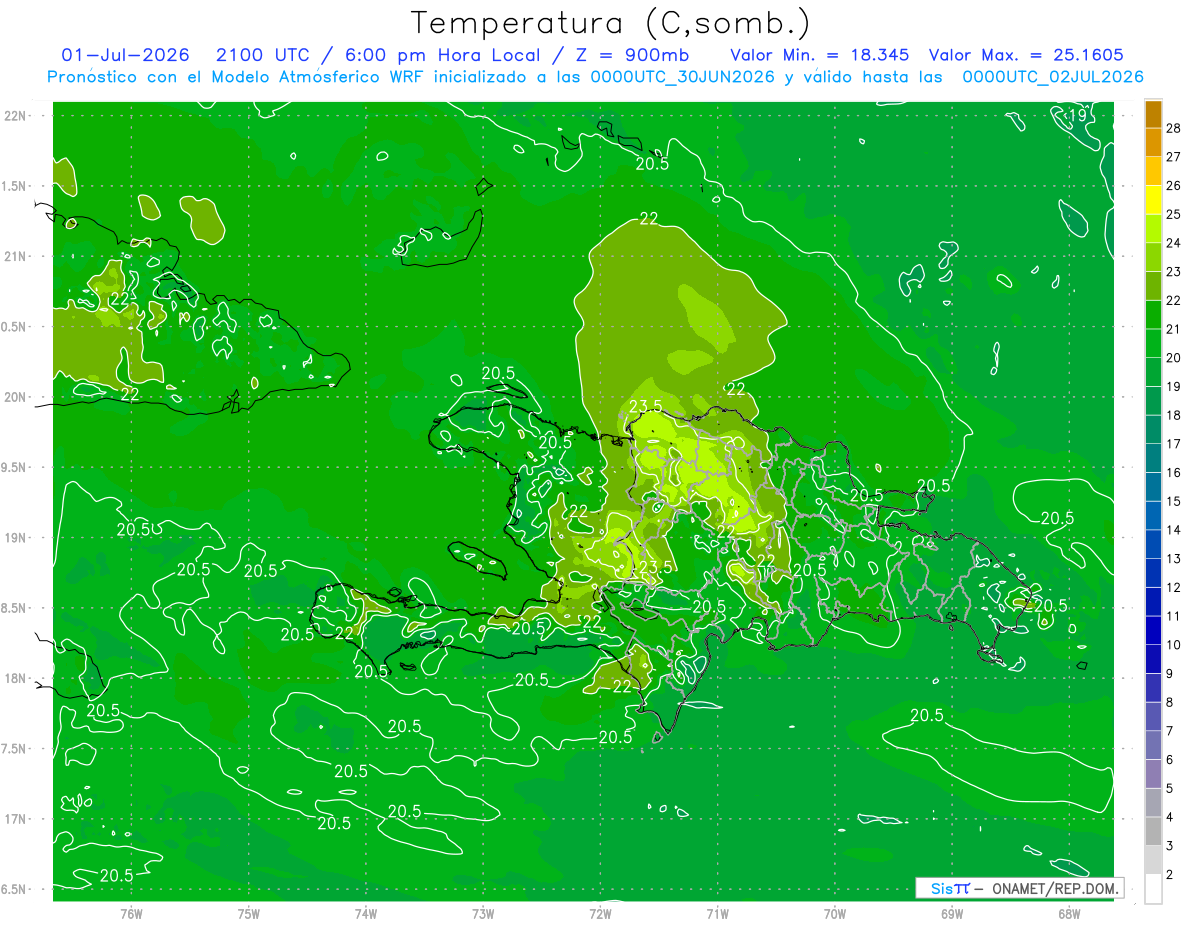Click the "19" contour label on the map
The image size is (1200, 927).
point(1077,117)
